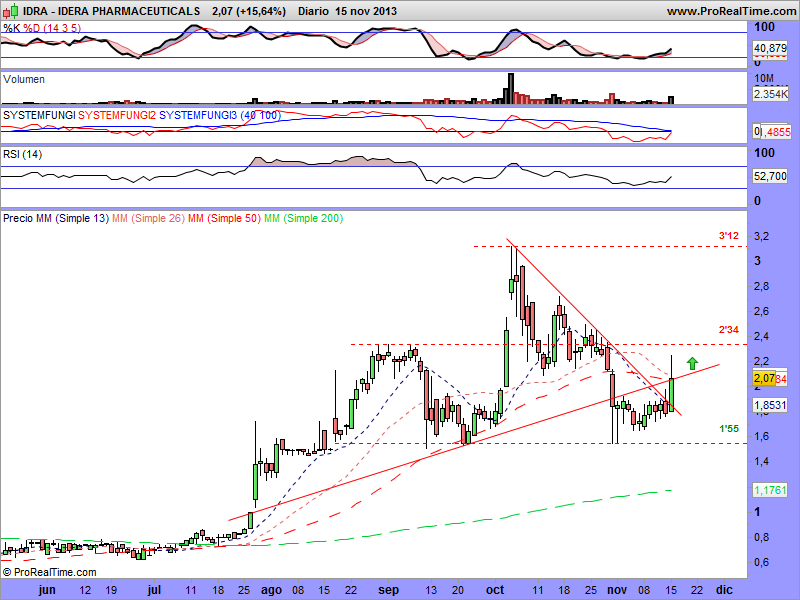Click the 52,700 RSI value box
This screenshot has height=600, width=800.
click(x=770, y=177)
